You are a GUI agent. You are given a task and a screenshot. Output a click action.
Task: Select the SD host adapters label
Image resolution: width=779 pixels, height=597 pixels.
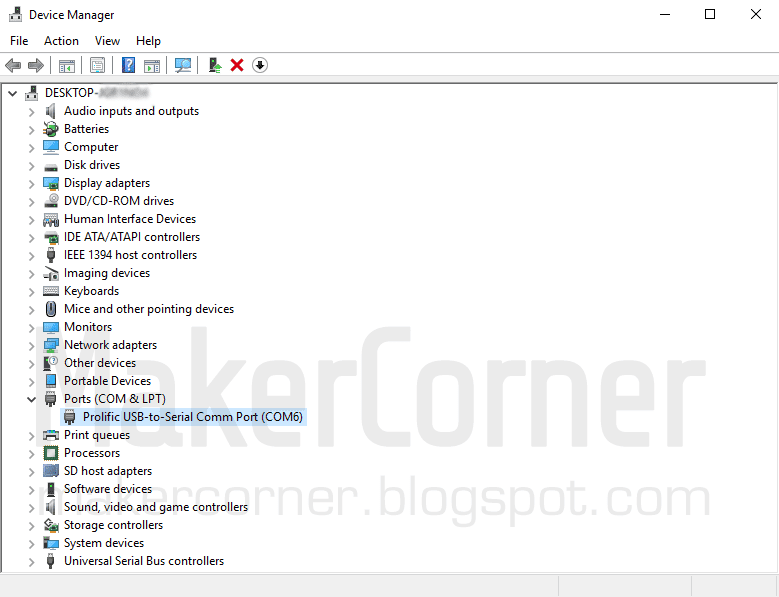pyautogui.click(x=108, y=471)
